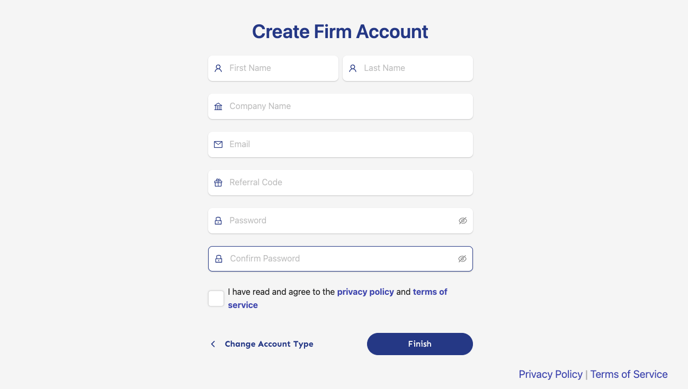Open the inline terms of service link

coord(337,298)
